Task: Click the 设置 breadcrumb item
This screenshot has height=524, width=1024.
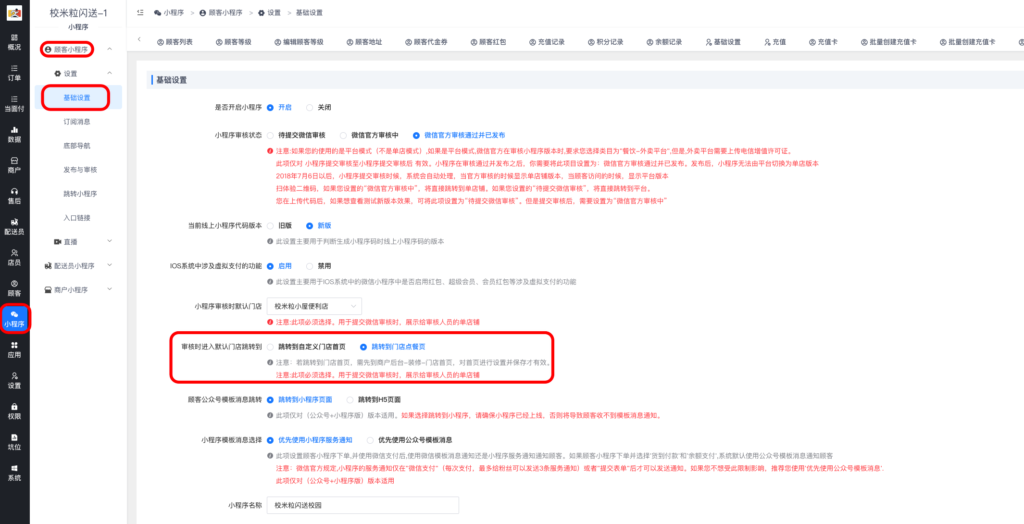Action: pyautogui.click(x=270, y=13)
